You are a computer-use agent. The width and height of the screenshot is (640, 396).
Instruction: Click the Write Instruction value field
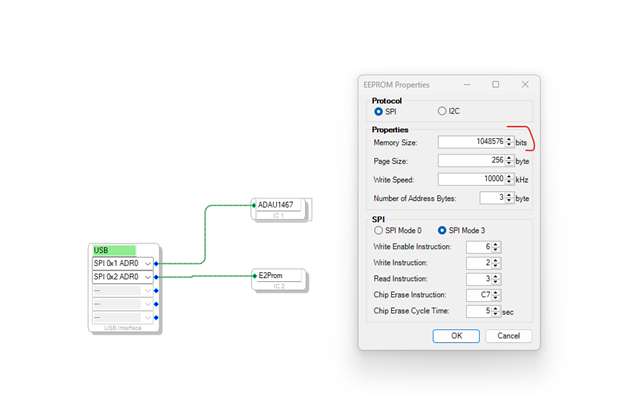point(479,263)
